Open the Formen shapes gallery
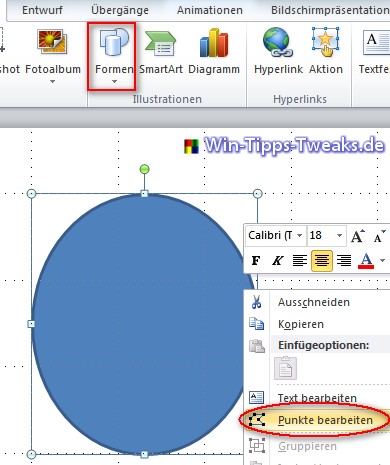Image resolution: width=390 pixels, height=465 pixels. coord(114,56)
